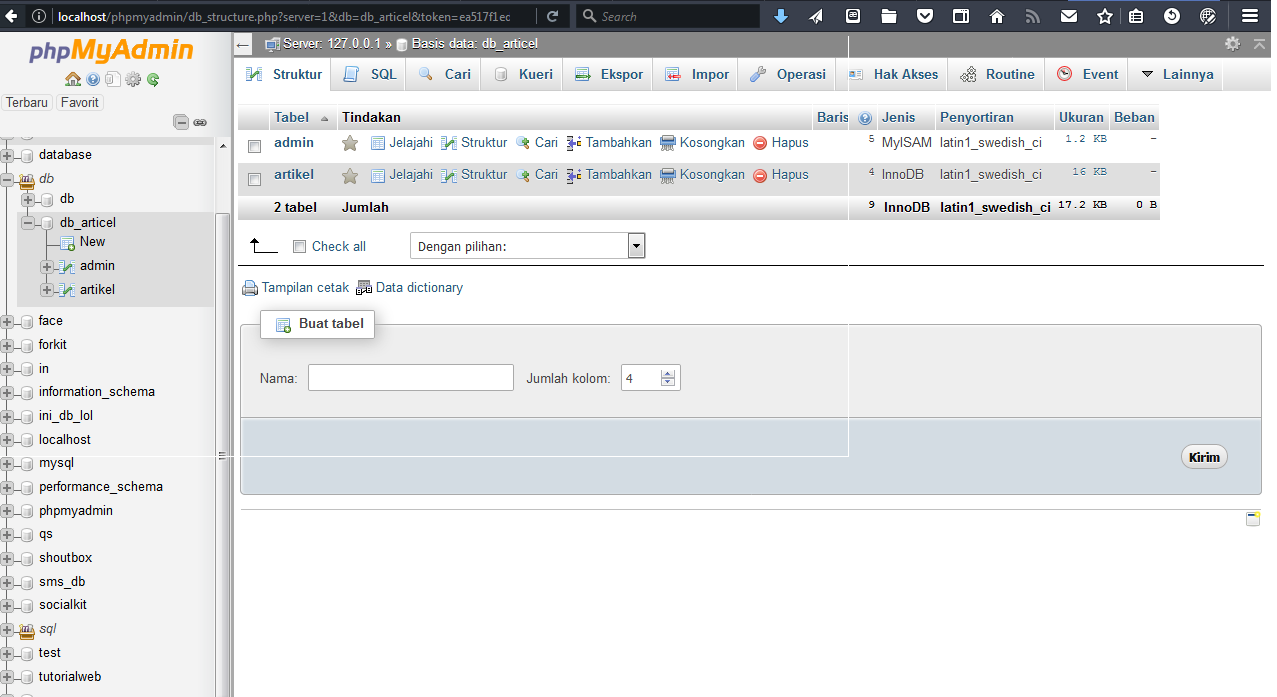Check the admin table row checkbox
The width and height of the screenshot is (1277, 697).
[253, 142]
